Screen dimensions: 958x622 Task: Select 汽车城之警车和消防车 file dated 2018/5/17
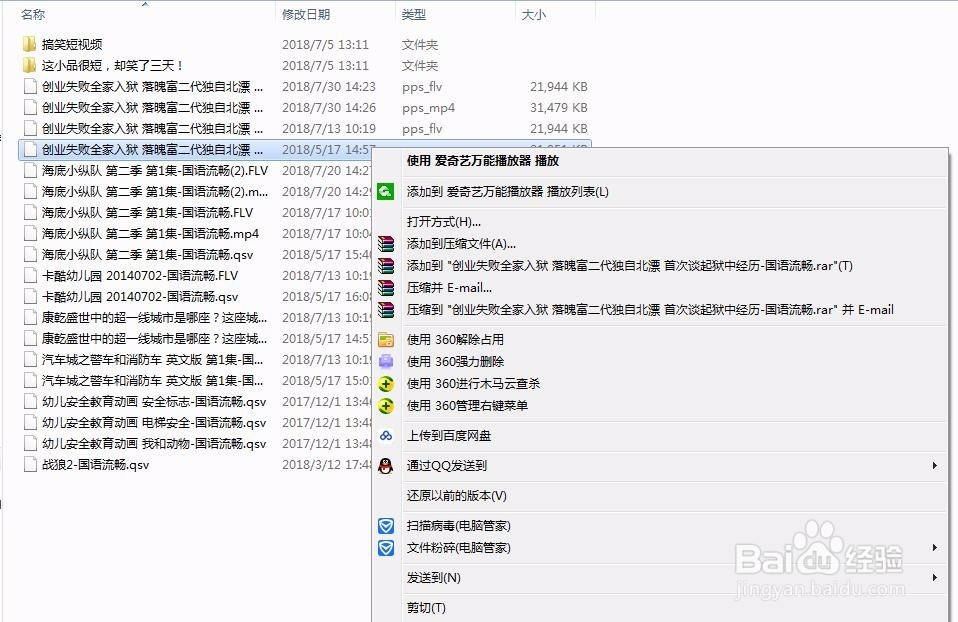click(153, 381)
